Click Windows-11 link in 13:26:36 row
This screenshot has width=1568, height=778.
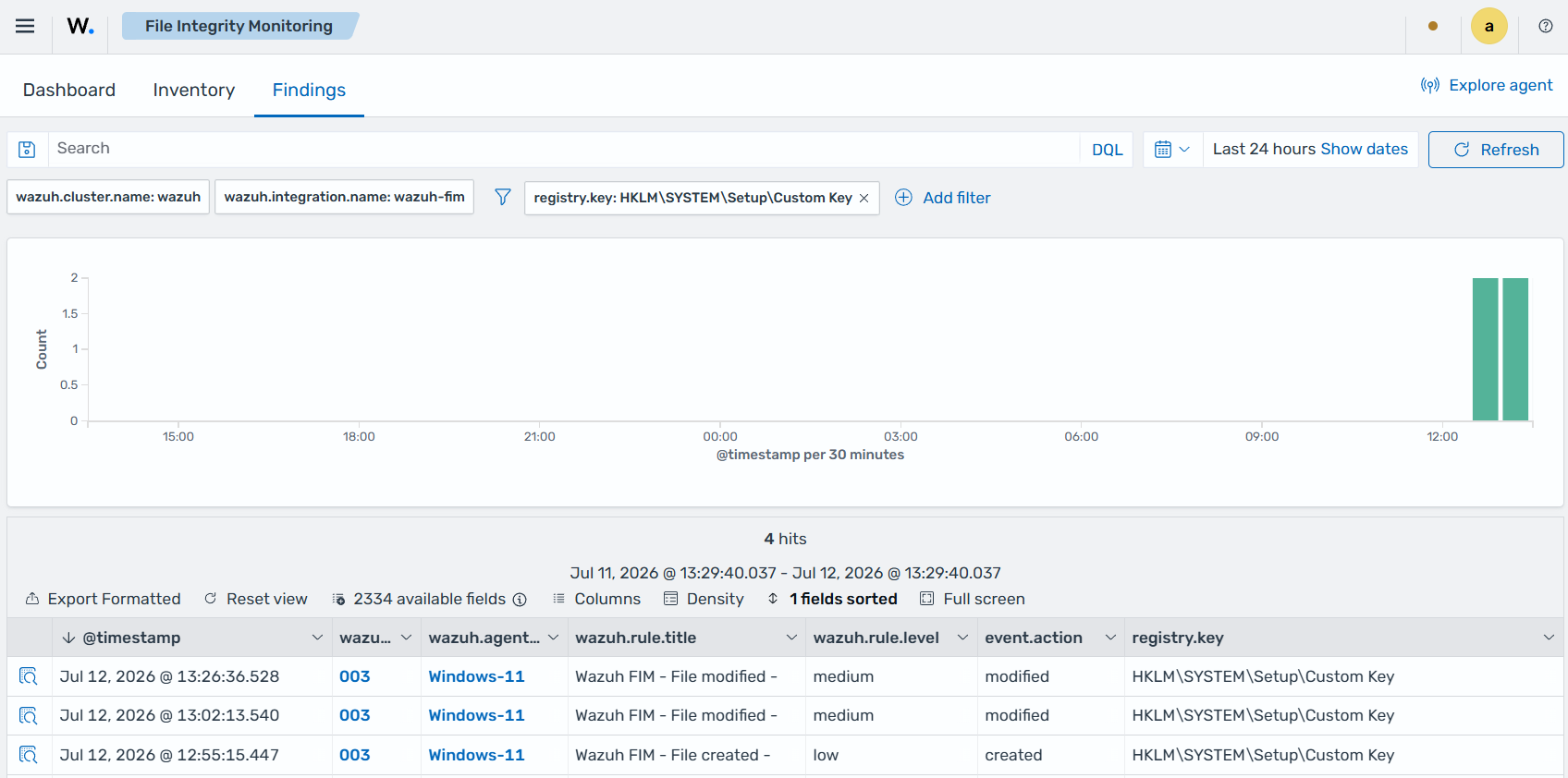tap(476, 676)
